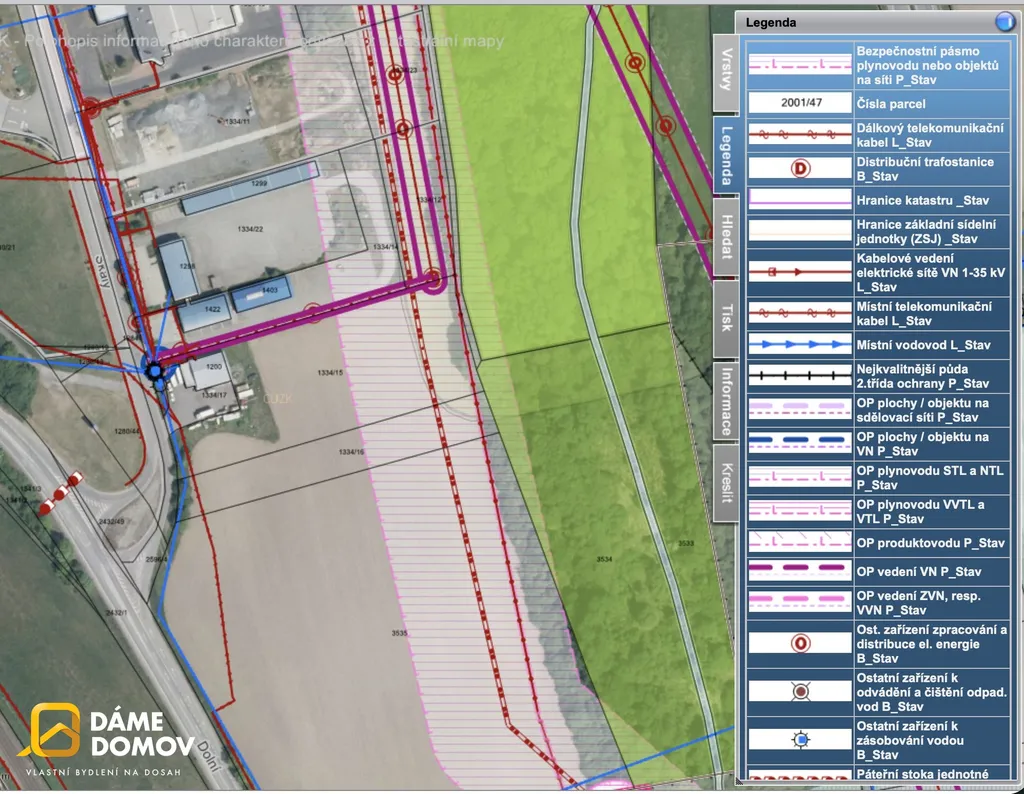Image resolution: width=1024 pixels, height=794 pixels.
Task: Click the water supply facility legend symbol
Action: pos(799,740)
